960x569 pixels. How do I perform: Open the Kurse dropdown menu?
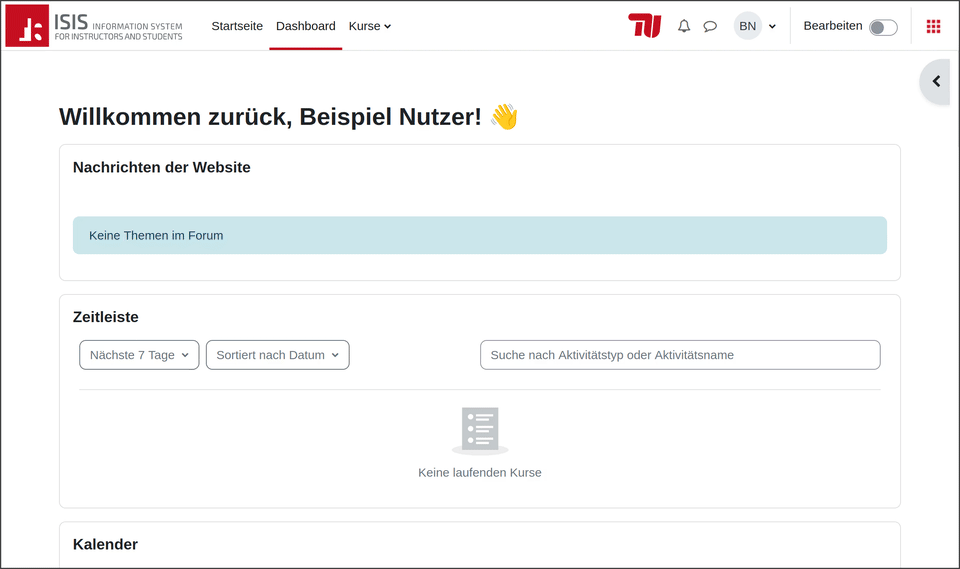pyautogui.click(x=370, y=26)
